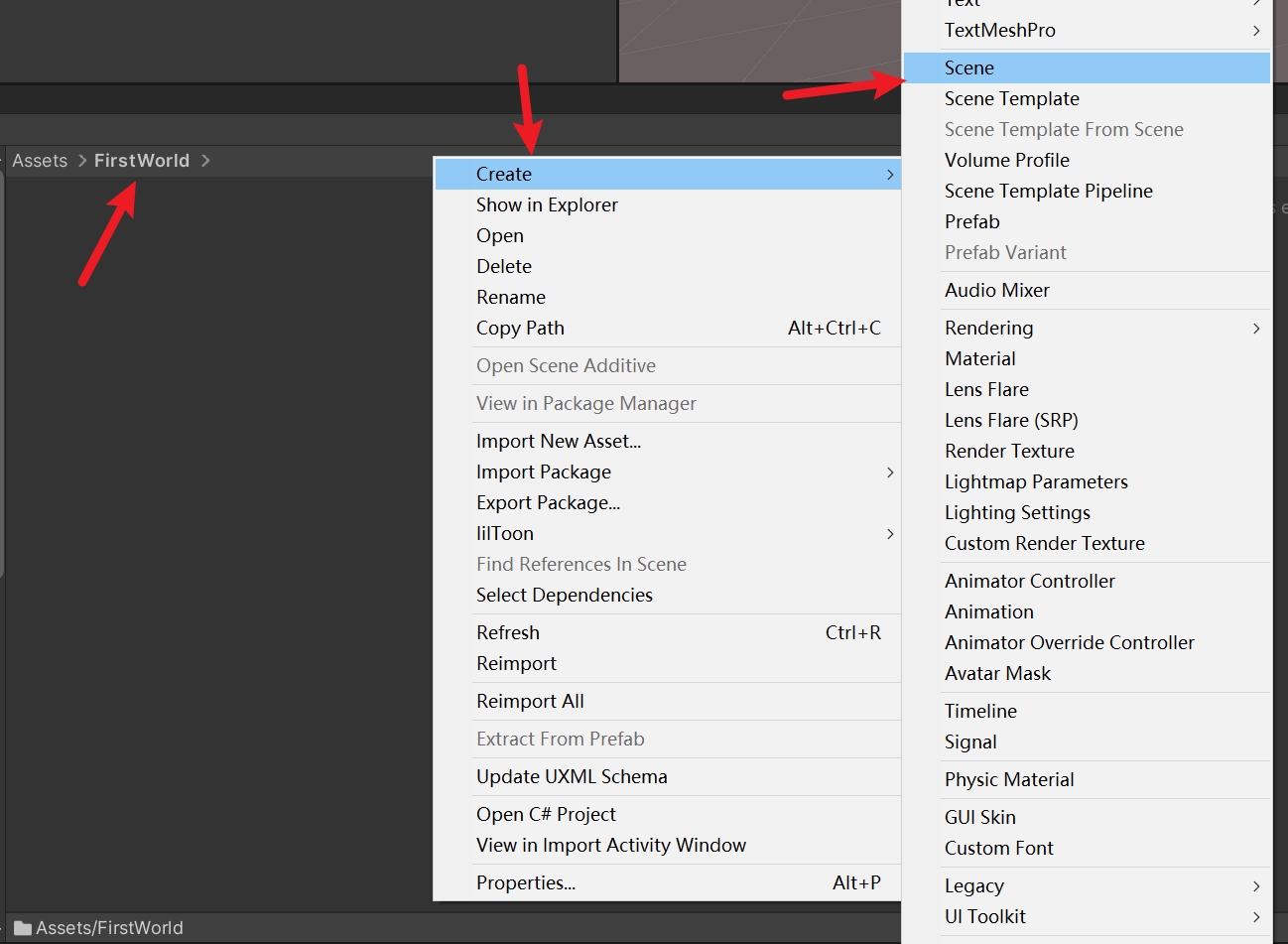Choose Lightmap Parameters
The height and width of the screenshot is (944, 1288).
point(1088,481)
